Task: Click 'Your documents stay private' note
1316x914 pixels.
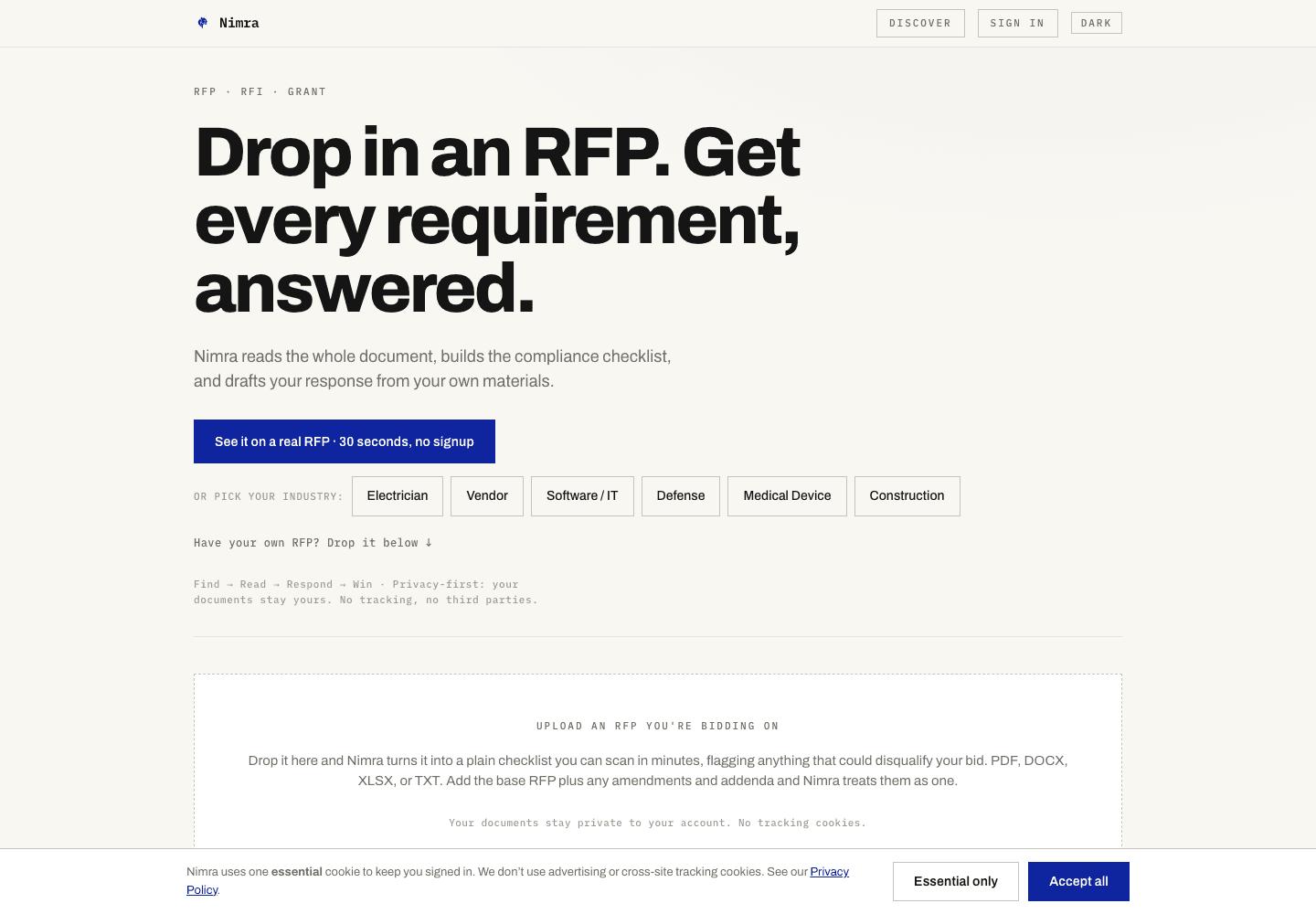Action: (658, 823)
